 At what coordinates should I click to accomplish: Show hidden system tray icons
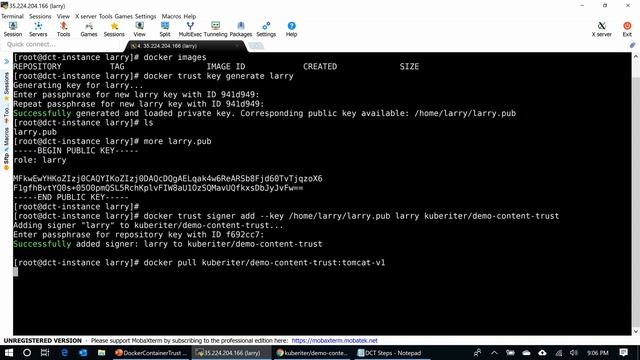(494, 353)
